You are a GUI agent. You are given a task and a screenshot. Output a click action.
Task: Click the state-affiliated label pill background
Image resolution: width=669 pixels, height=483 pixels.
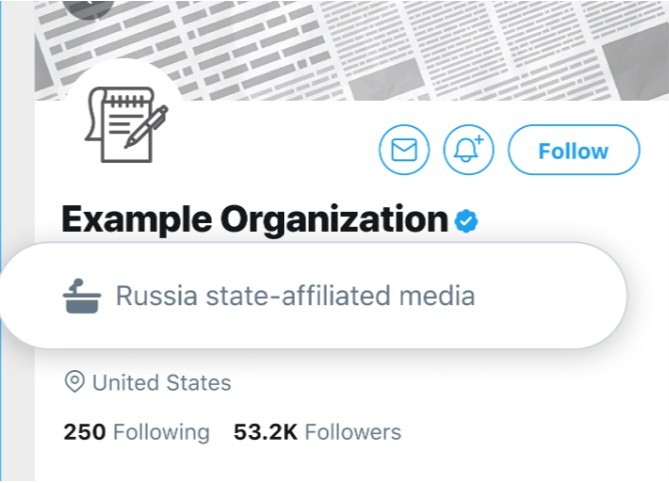click(x=313, y=295)
